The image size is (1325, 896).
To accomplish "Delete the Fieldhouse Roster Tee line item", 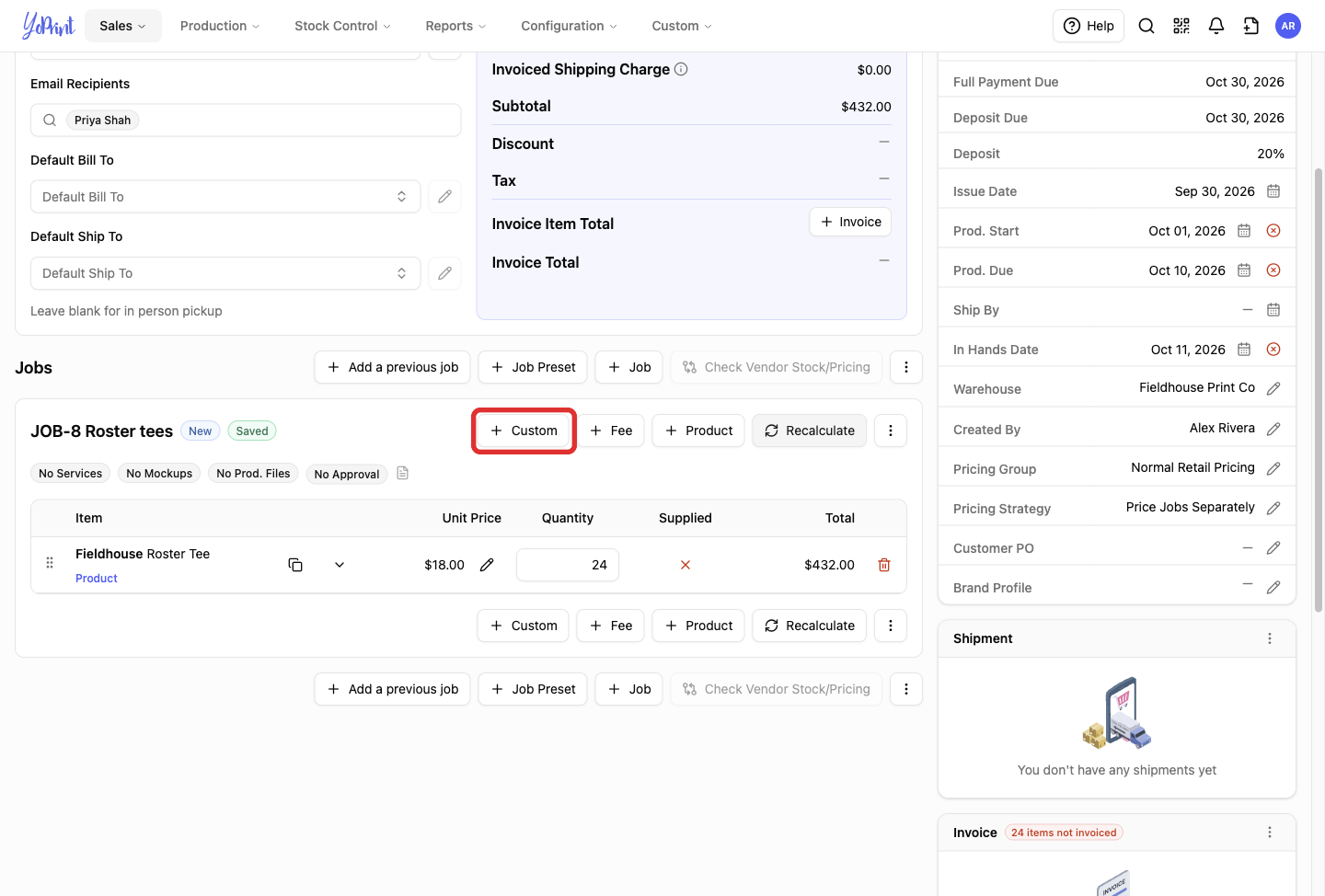I will click(884, 565).
